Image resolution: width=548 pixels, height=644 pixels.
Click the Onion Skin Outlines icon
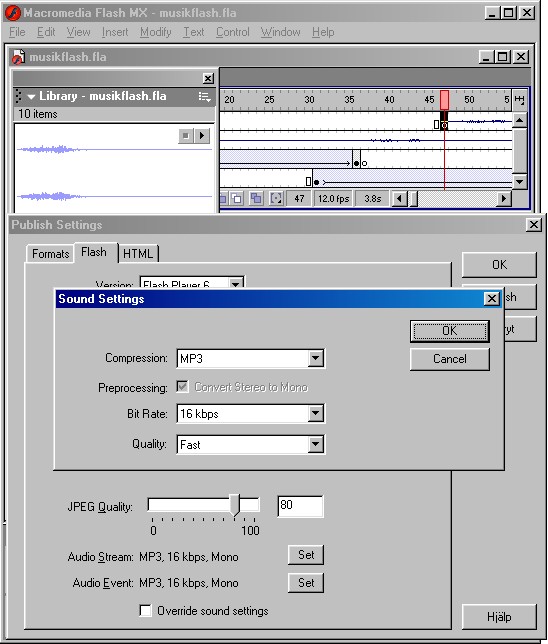coord(237,199)
